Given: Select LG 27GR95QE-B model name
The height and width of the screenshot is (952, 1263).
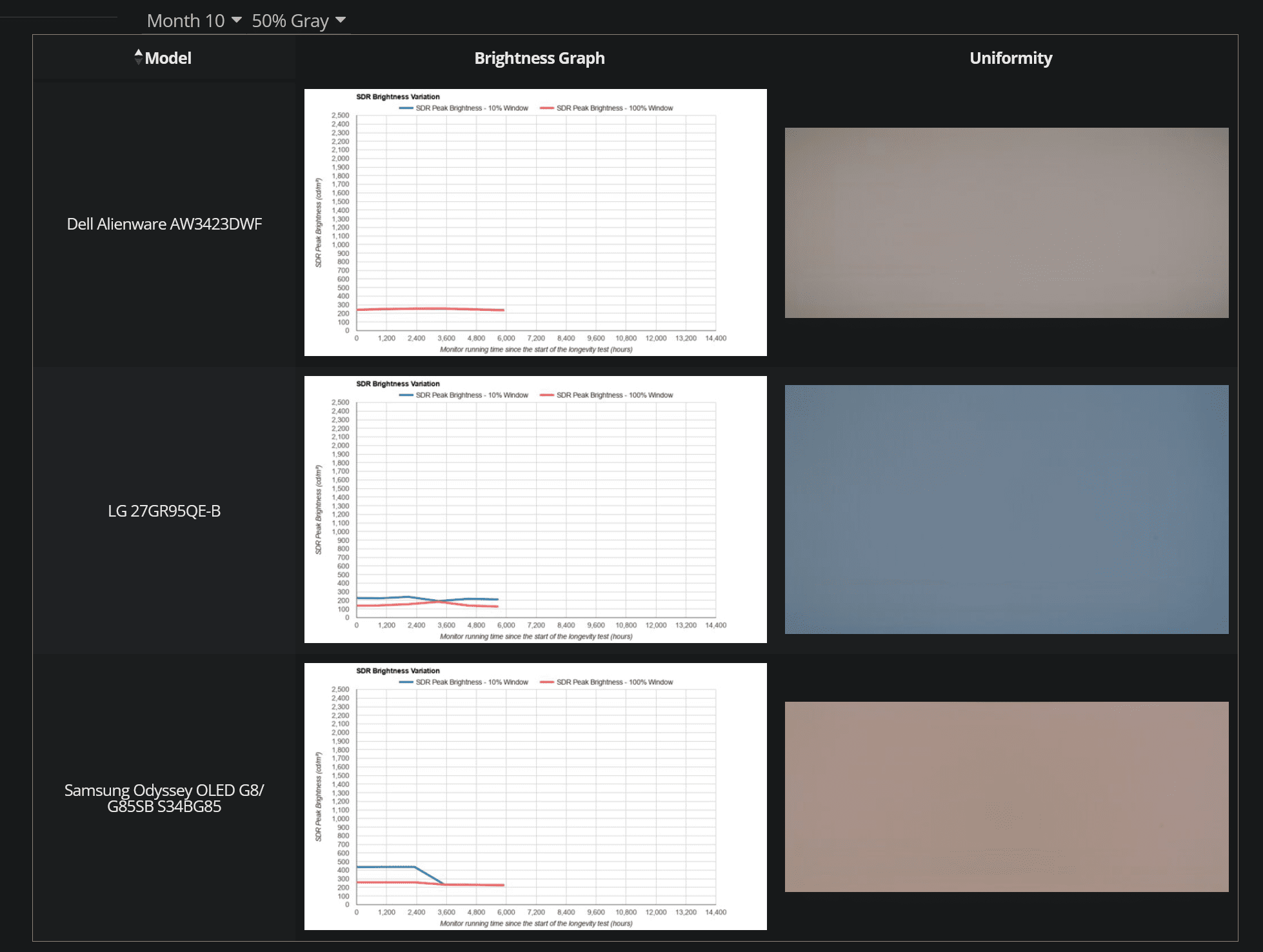Looking at the screenshot, I should click(164, 511).
